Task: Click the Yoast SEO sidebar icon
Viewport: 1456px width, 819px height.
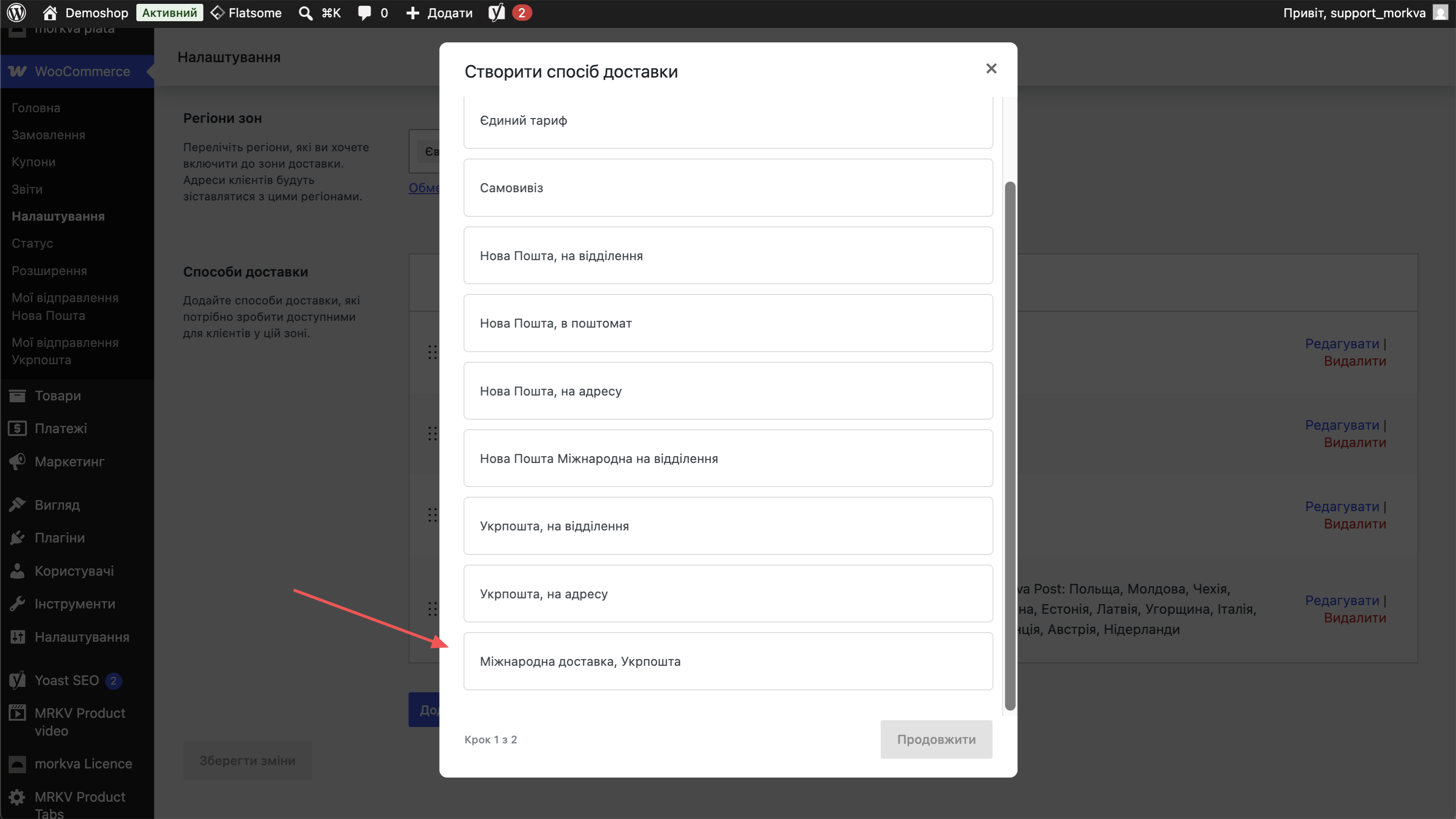Action: pyautogui.click(x=17, y=680)
